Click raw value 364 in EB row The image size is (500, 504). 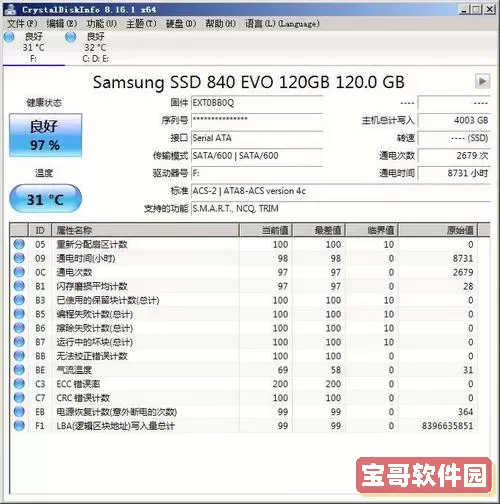click(465, 412)
